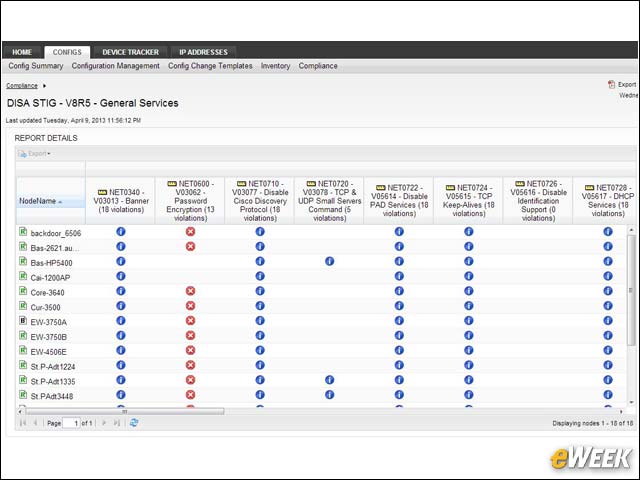Select the EW-3750B node name

tap(49, 337)
